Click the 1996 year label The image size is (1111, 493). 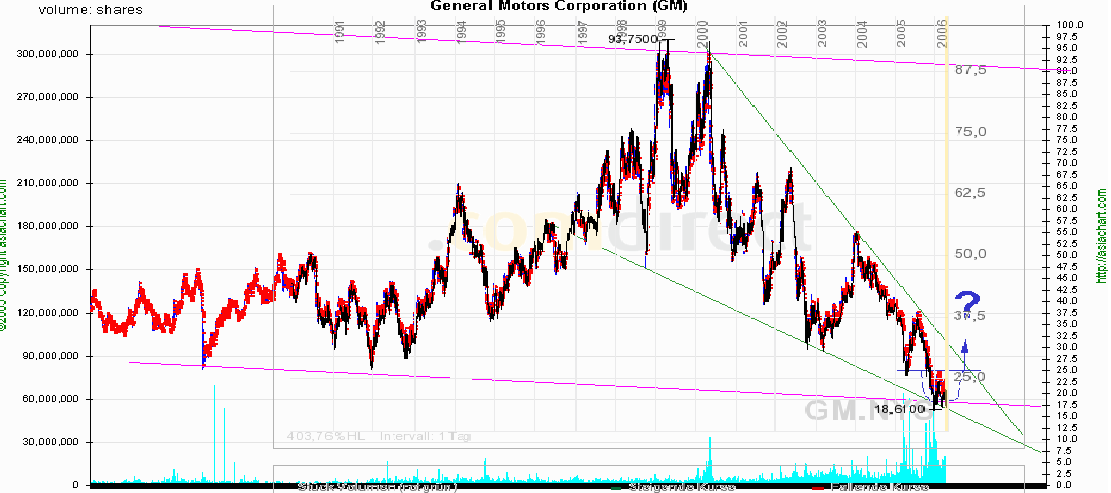click(541, 31)
